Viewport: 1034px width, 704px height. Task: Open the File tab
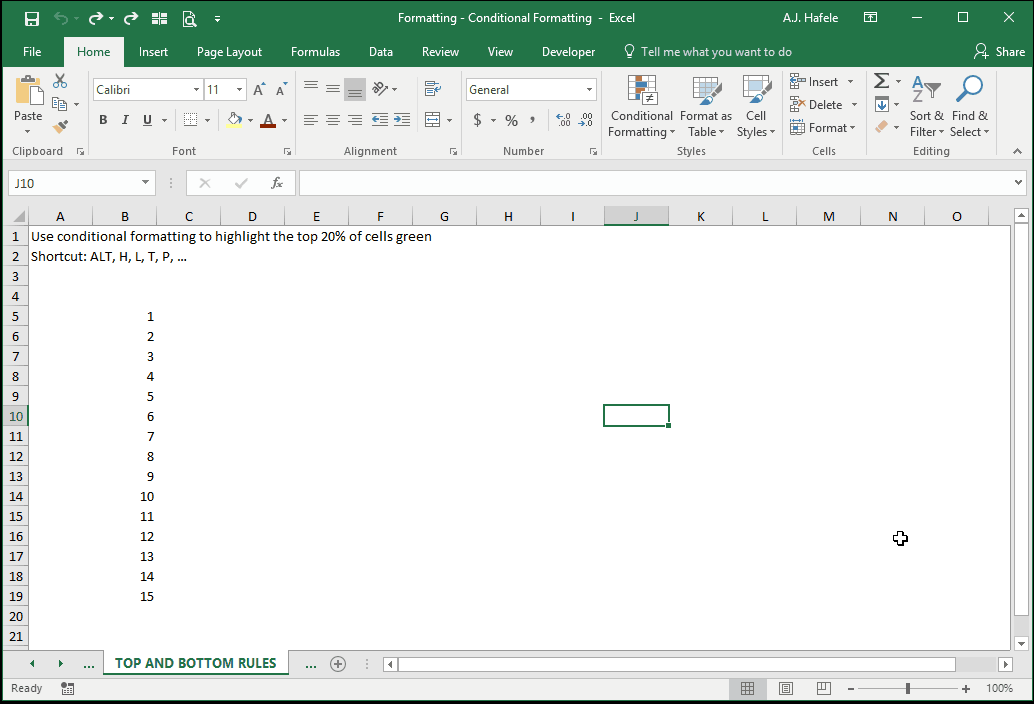tap(32, 51)
